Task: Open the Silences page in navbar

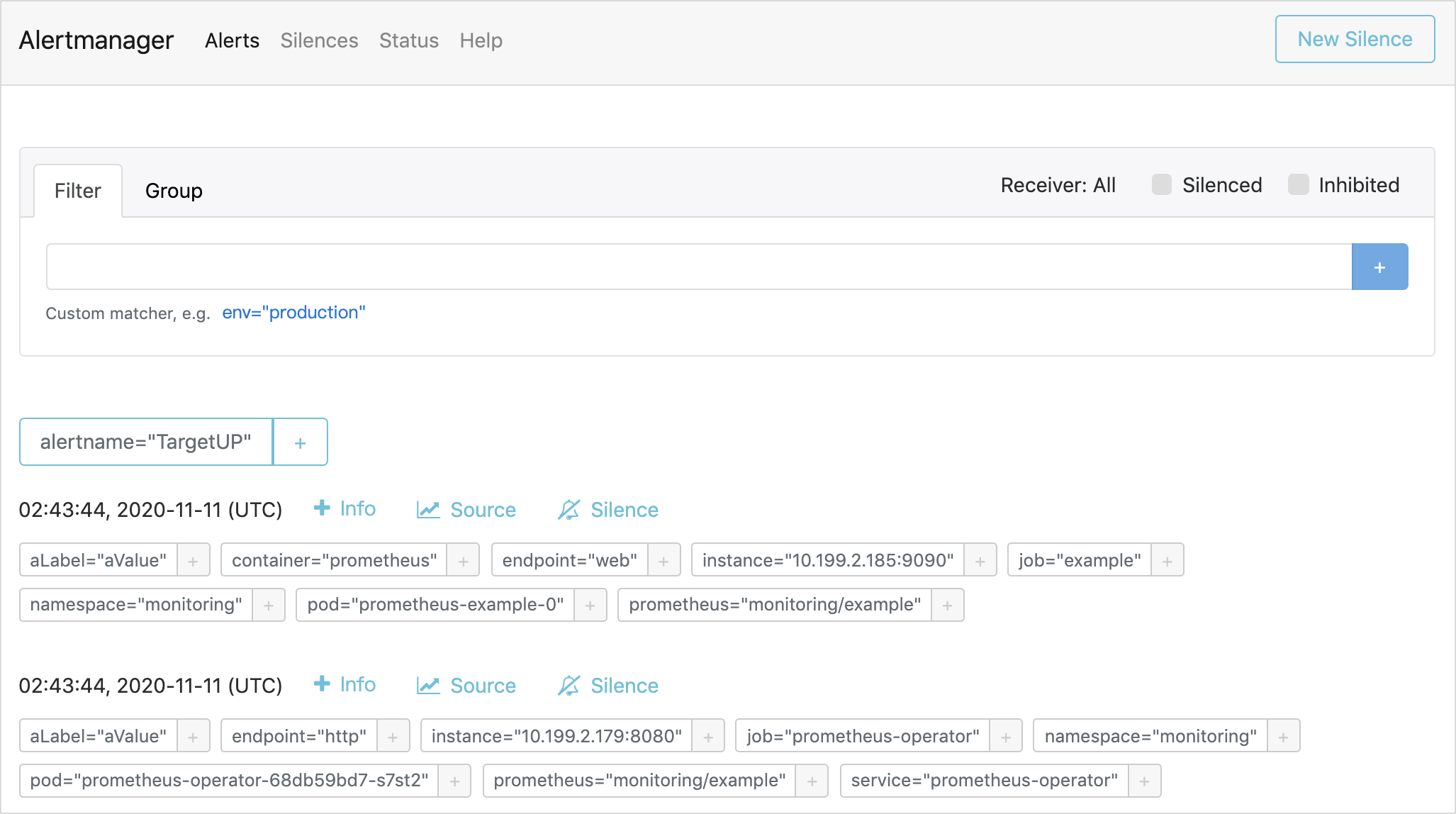Action: (x=319, y=40)
